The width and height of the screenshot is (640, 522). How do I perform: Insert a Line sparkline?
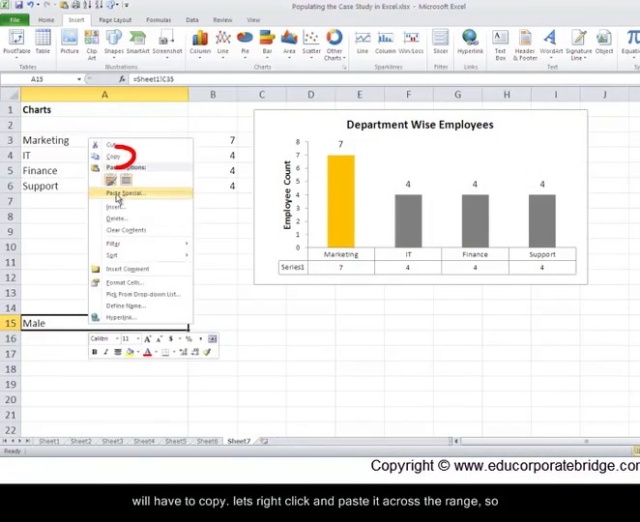362,42
